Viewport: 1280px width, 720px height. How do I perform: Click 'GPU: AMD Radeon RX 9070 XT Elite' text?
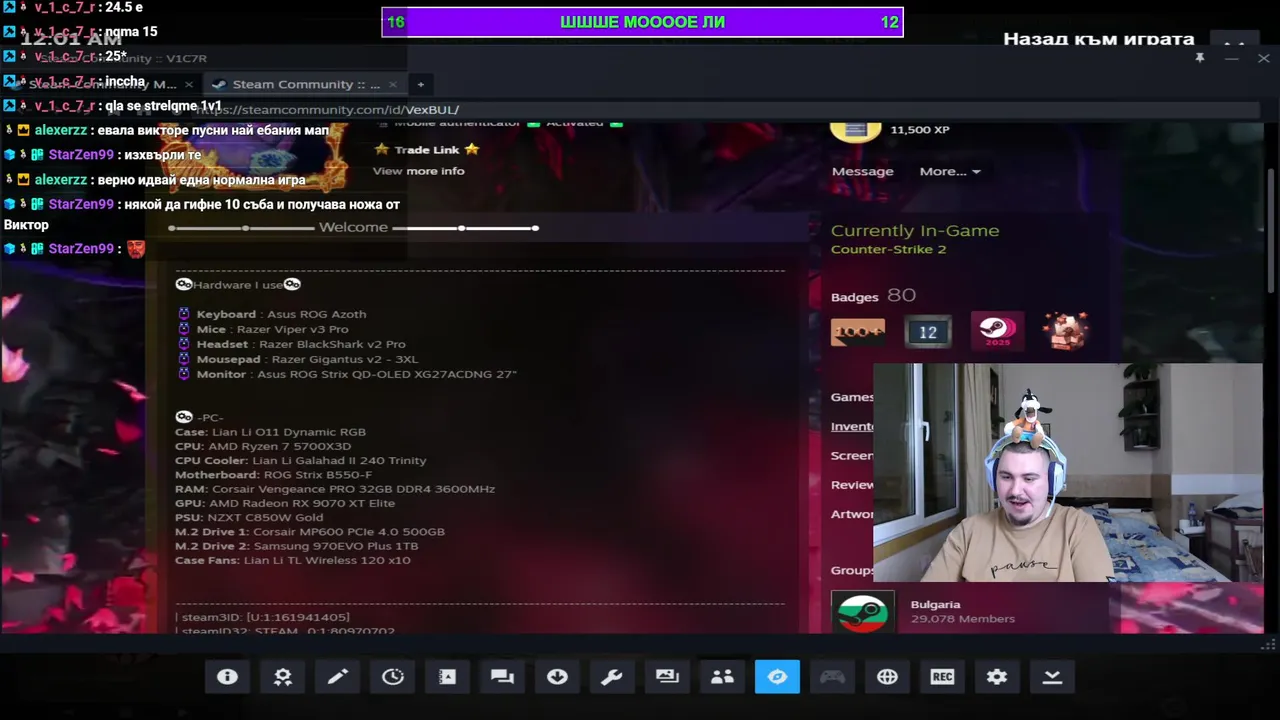coord(285,503)
